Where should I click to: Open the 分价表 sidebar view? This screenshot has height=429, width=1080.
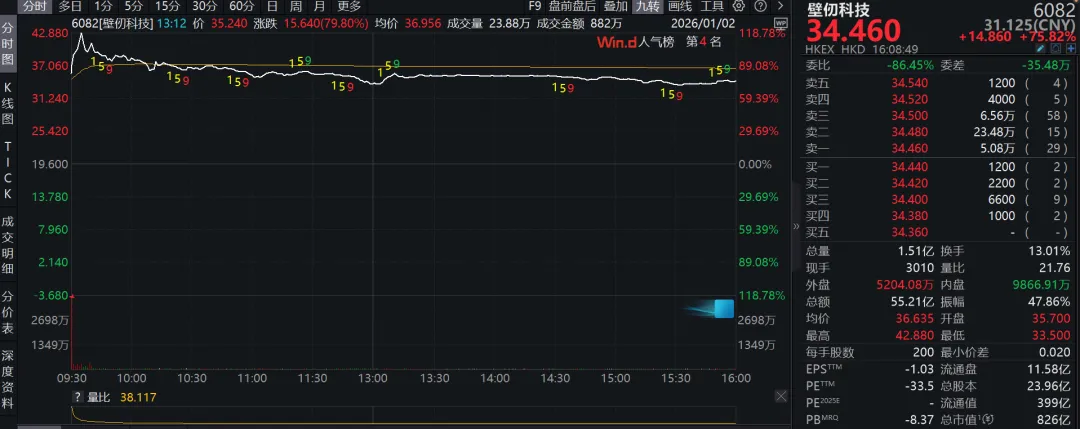(8, 312)
